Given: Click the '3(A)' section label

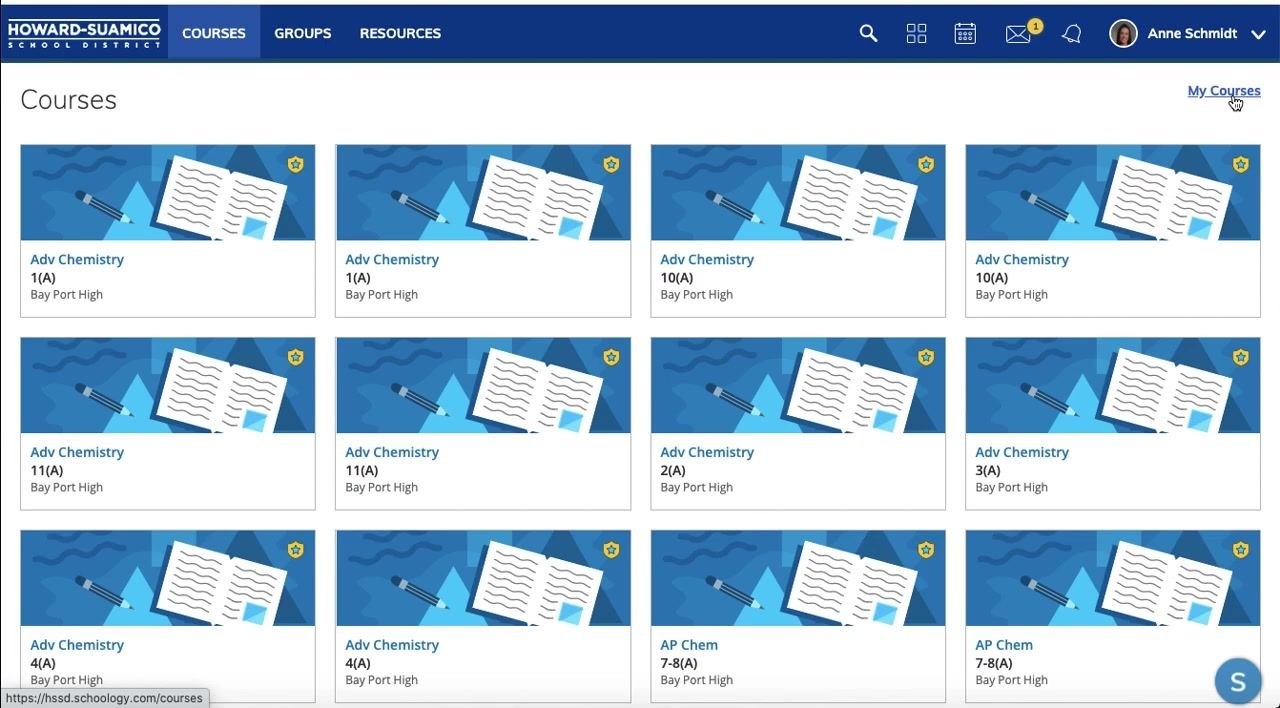Looking at the screenshot, I should click(x=988, y=470).
